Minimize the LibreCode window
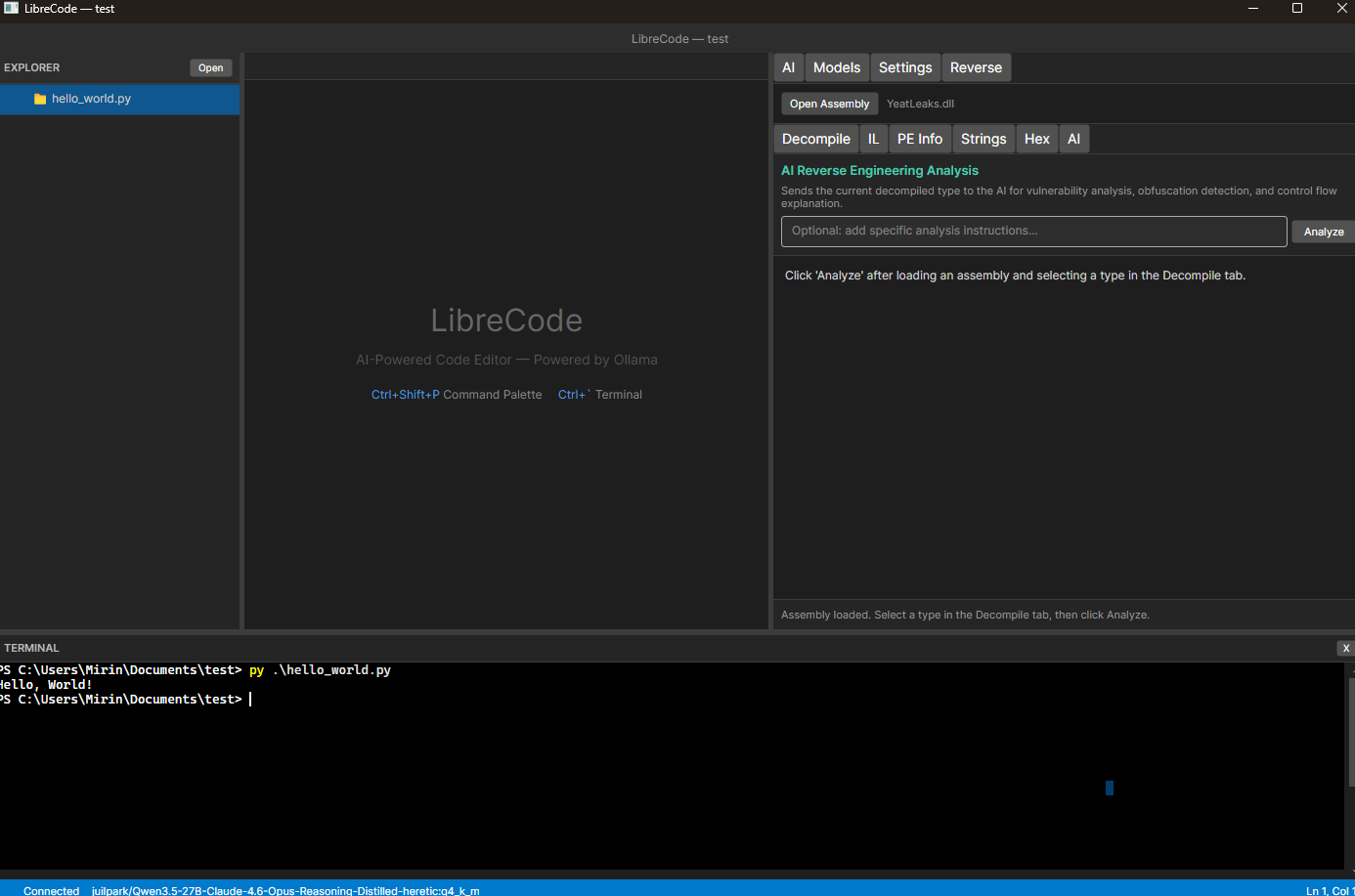 tap(1253, 8)
